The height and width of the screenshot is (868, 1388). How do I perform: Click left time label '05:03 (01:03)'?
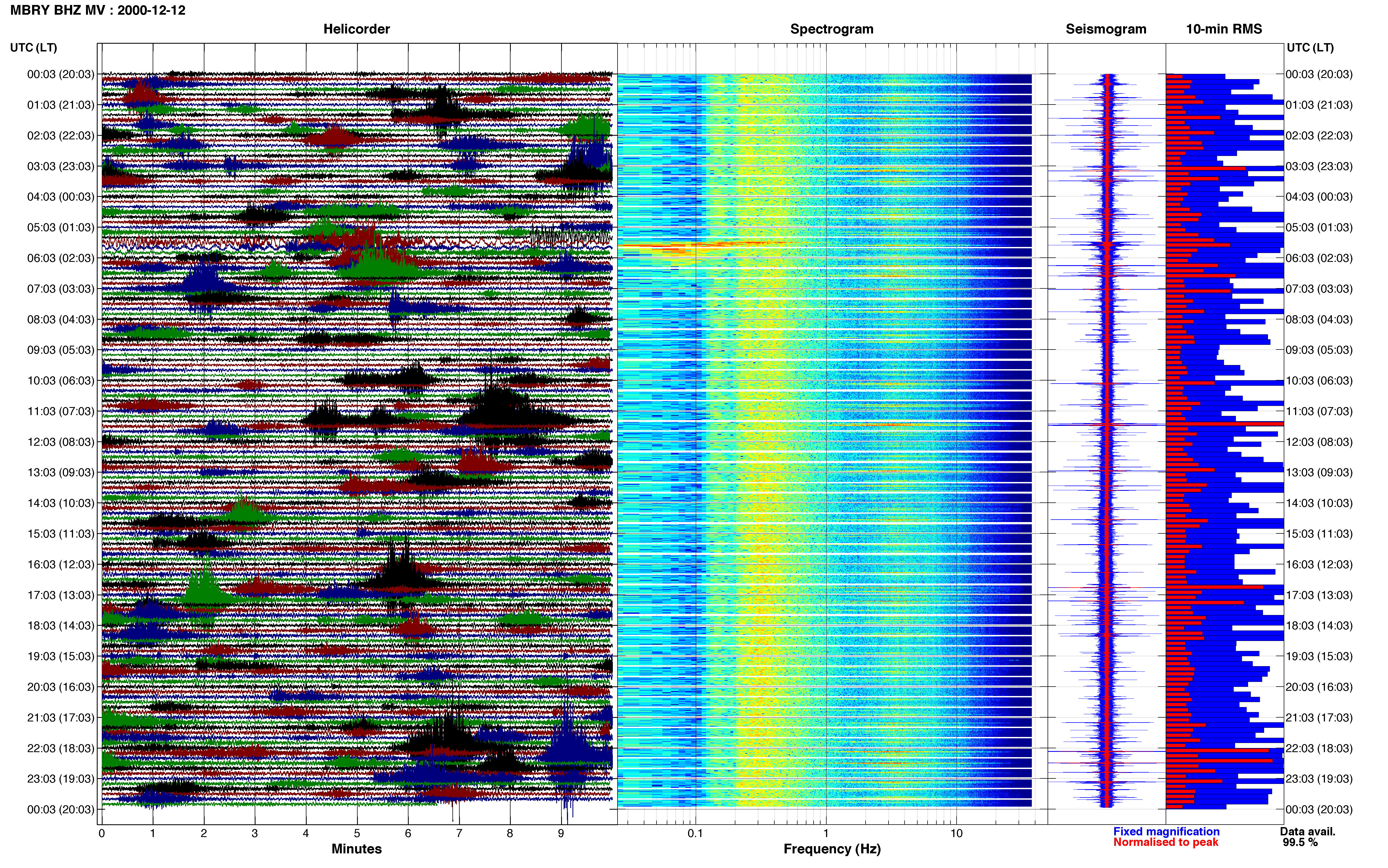tap(61, 227)
